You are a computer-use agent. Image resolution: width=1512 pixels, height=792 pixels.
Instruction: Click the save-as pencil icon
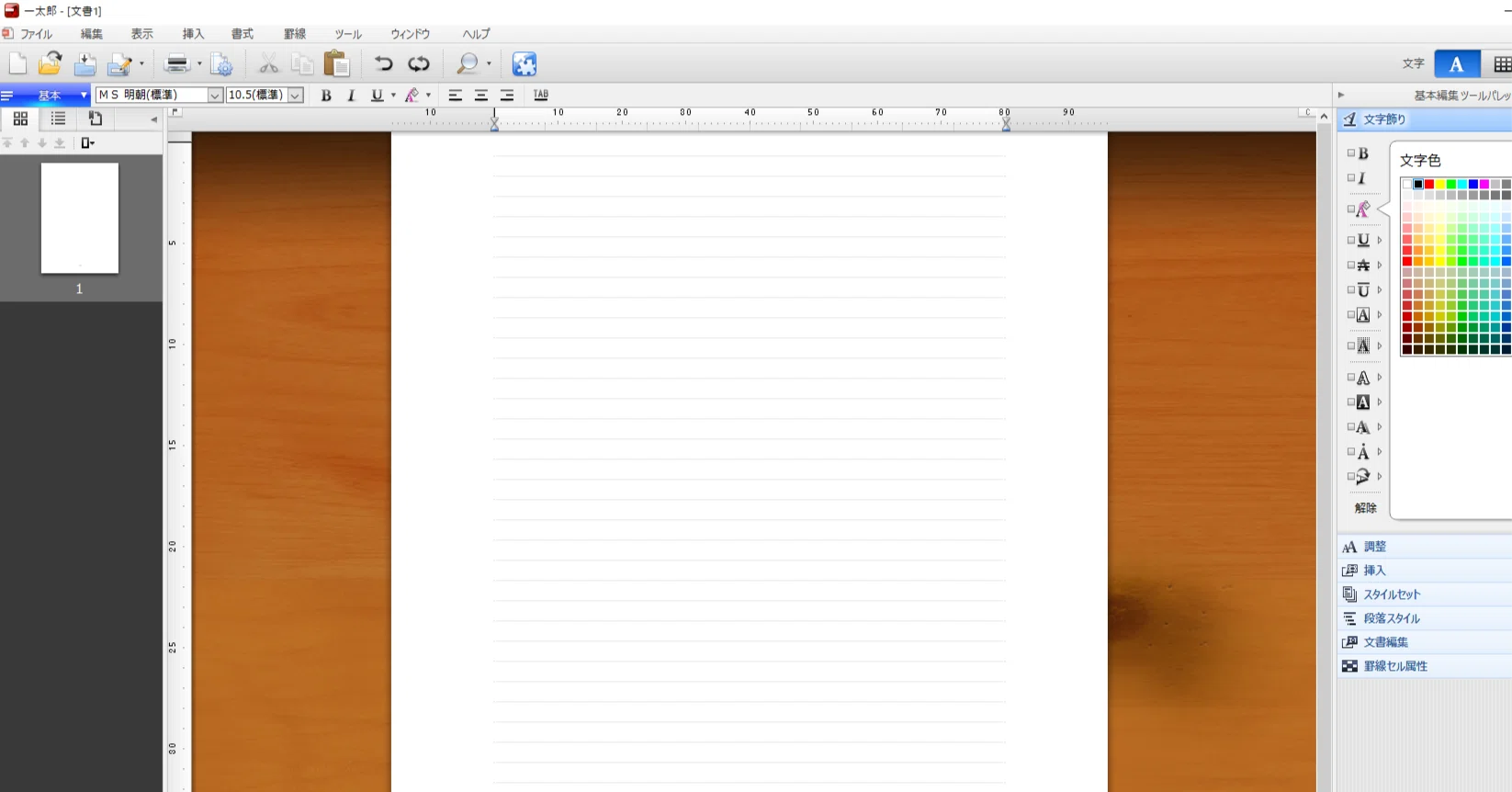119,63
